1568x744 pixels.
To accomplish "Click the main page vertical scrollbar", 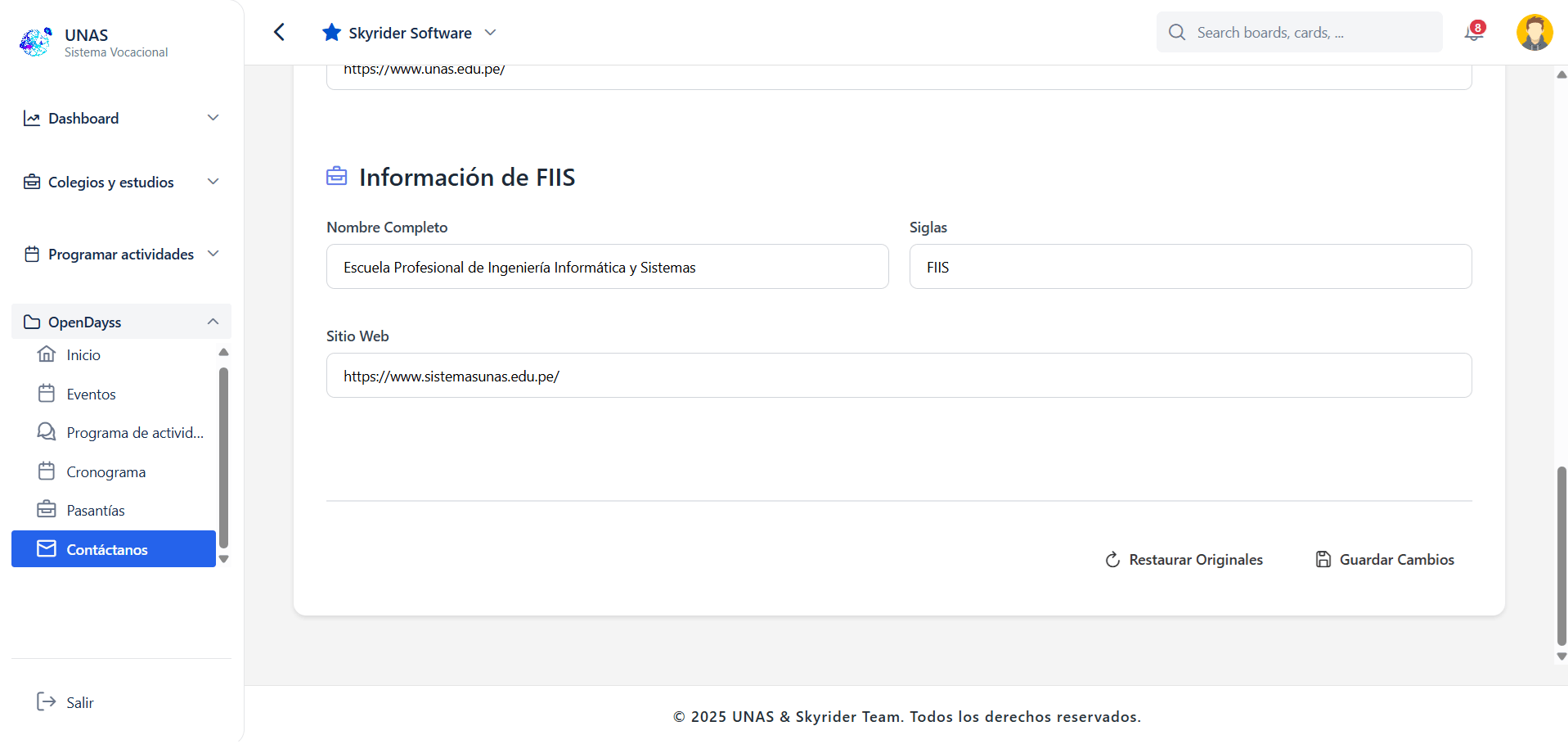I will pyautogui.click(x=1561, y=555).
